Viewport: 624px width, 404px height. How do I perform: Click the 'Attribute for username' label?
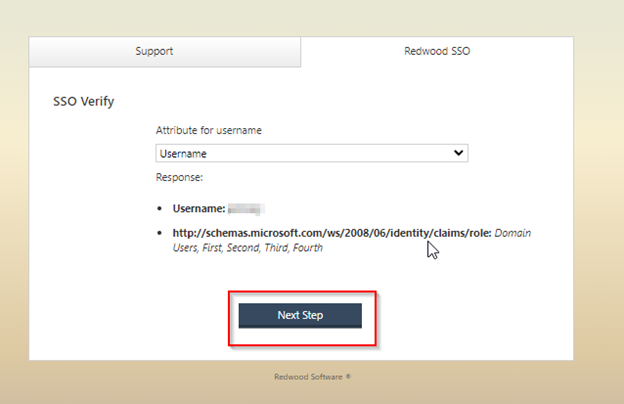click(x=209, y=130)
